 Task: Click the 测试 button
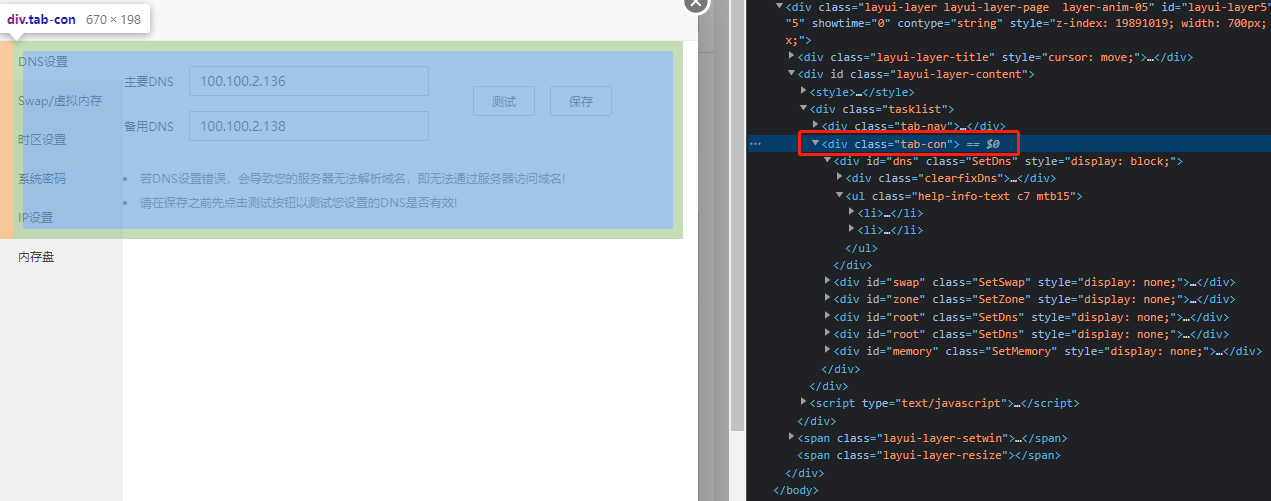click(504, 101)
